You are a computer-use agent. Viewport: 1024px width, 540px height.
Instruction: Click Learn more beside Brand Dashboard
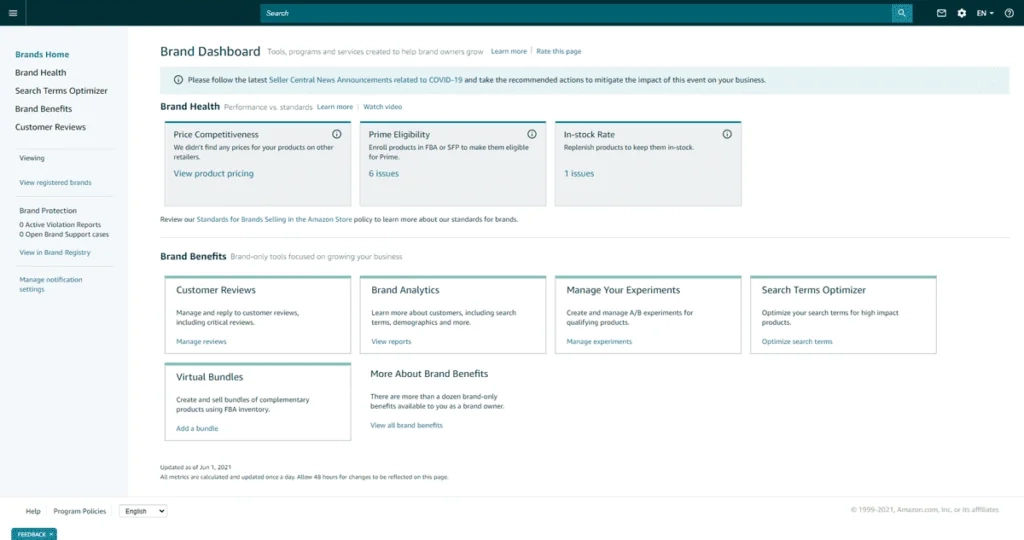click(509, 51)
